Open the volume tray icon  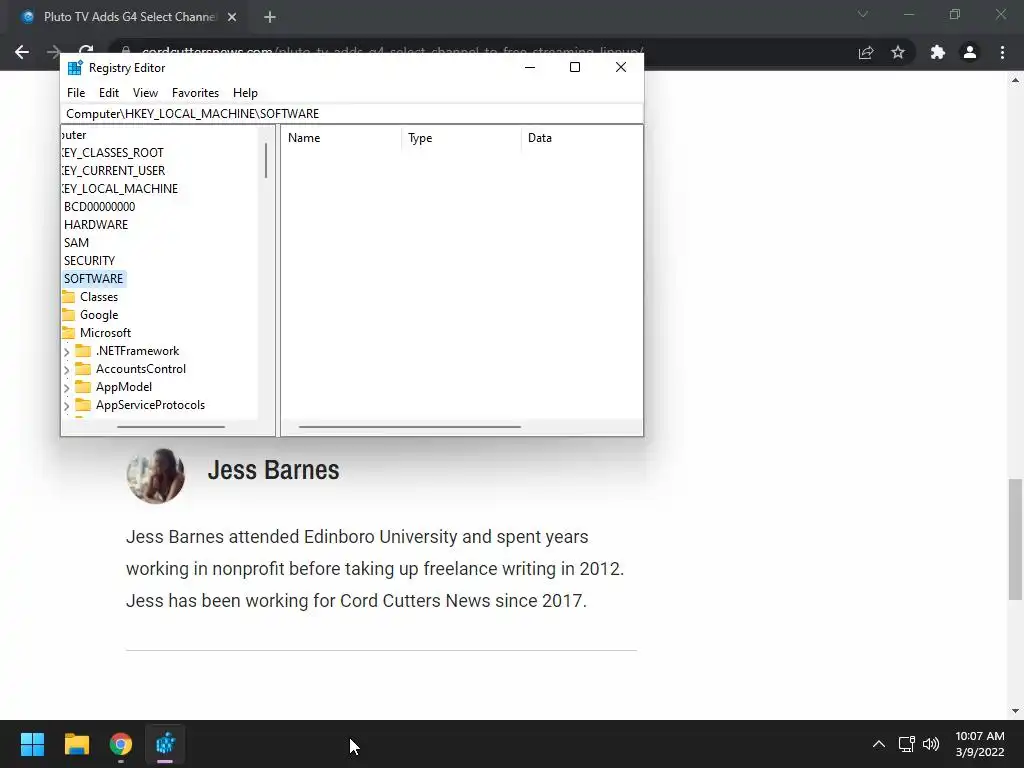931,744
